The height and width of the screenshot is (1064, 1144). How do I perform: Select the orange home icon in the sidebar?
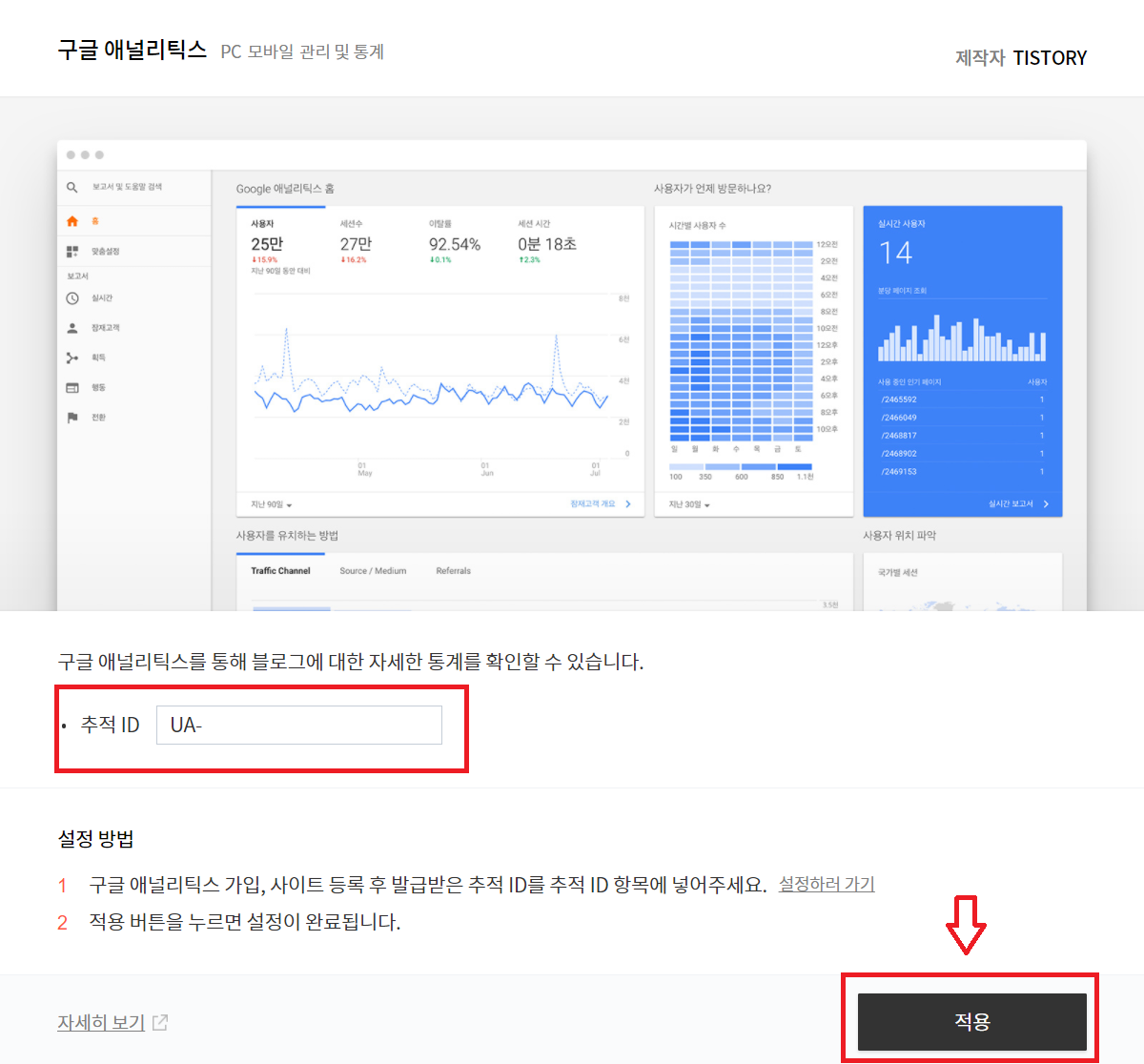click(x=72, y=221)
